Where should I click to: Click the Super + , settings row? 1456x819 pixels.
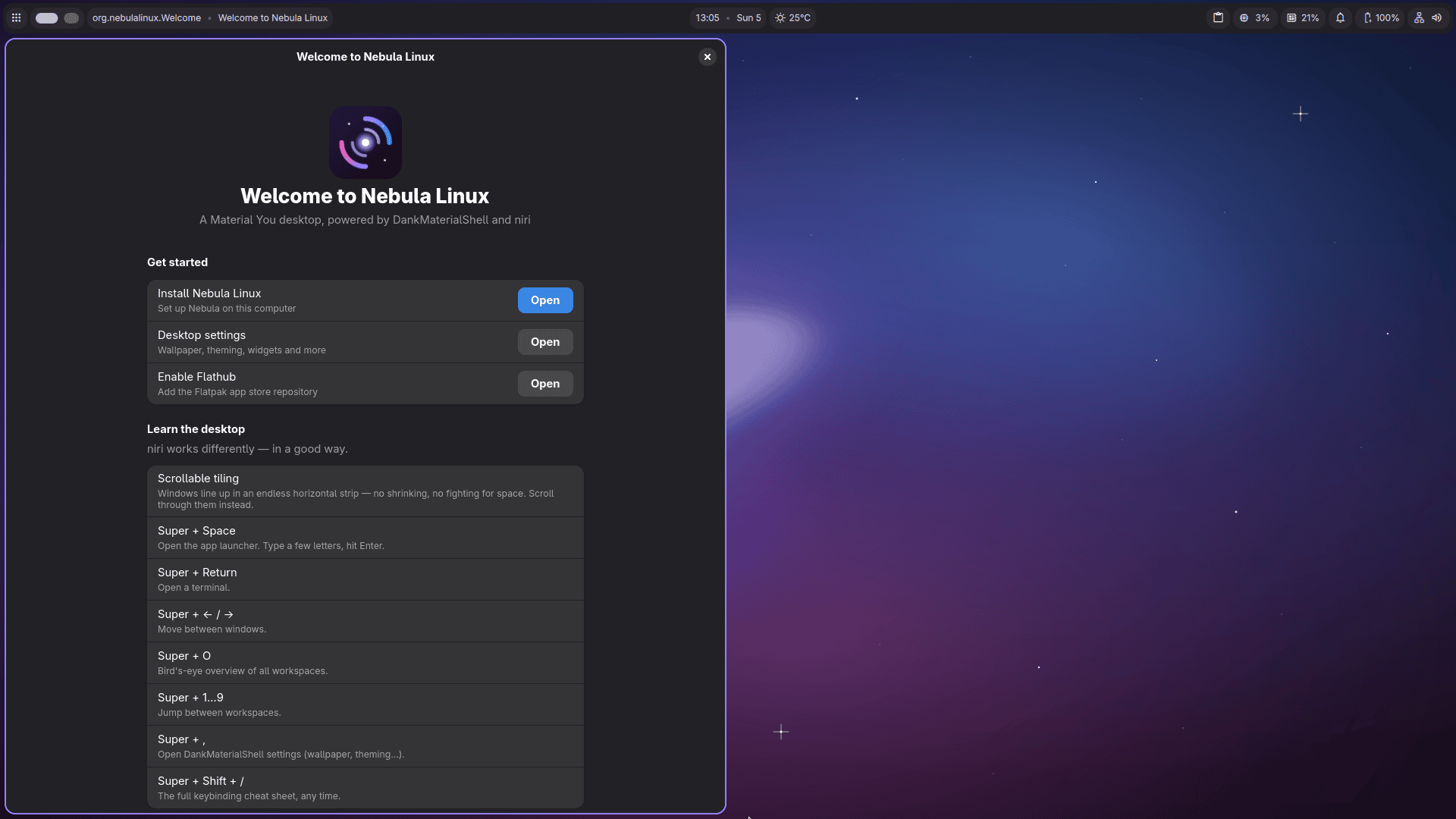tap(366, 747)
